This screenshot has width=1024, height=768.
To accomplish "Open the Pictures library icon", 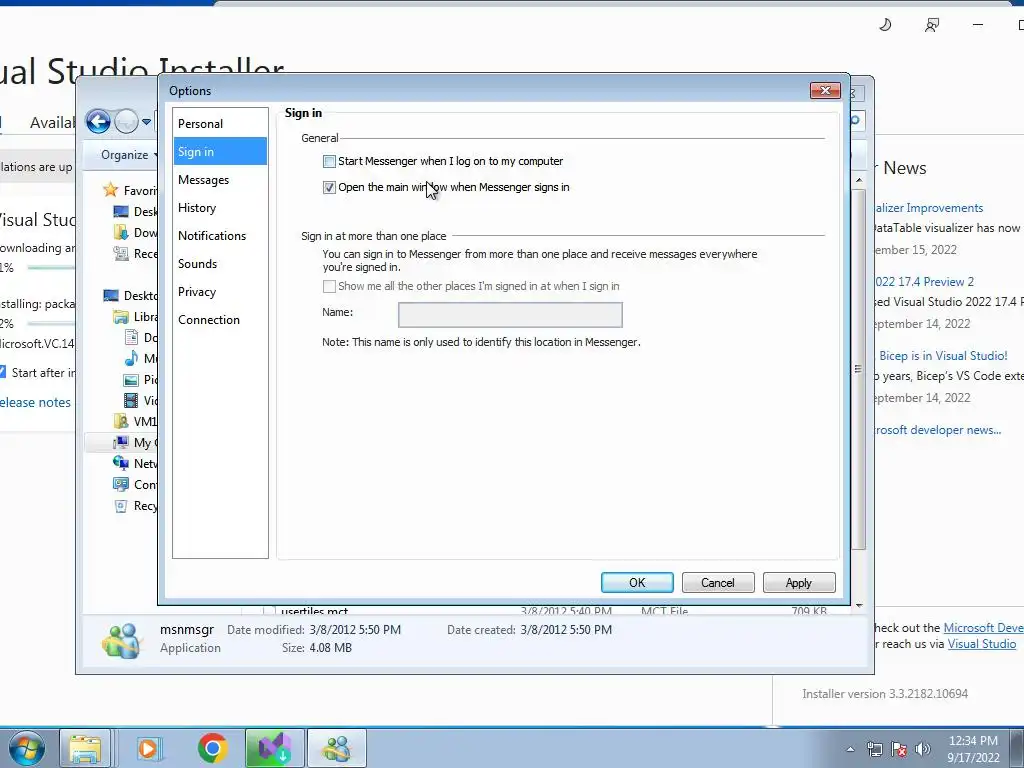I will (131, 379).
